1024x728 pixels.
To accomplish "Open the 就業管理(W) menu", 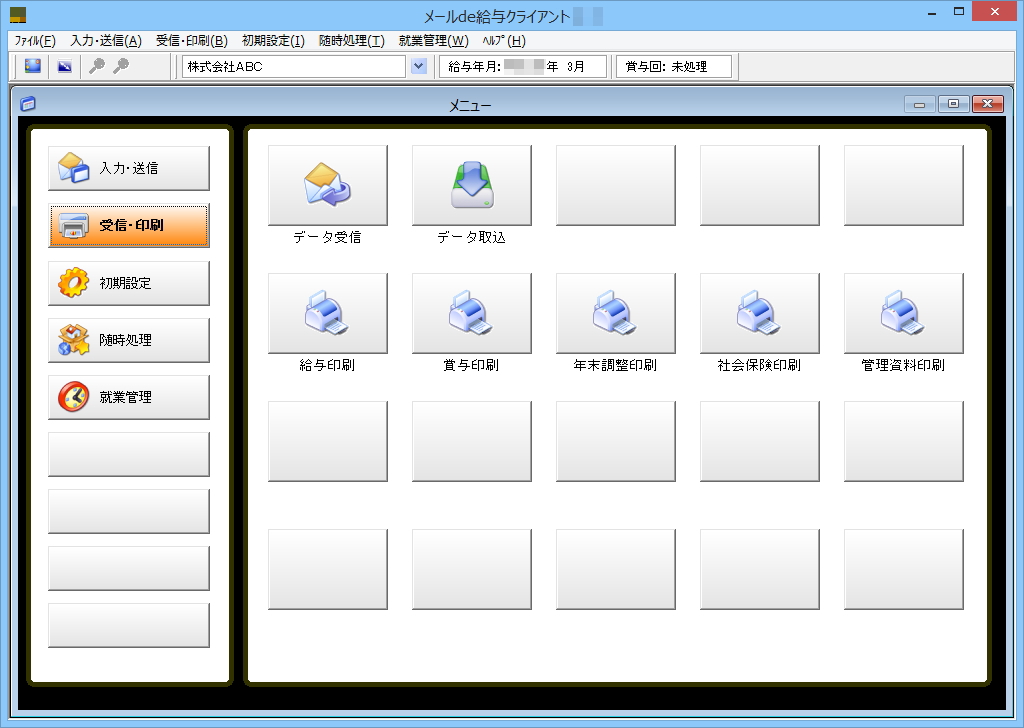I will pyautogui.click(x=434, y=41).
